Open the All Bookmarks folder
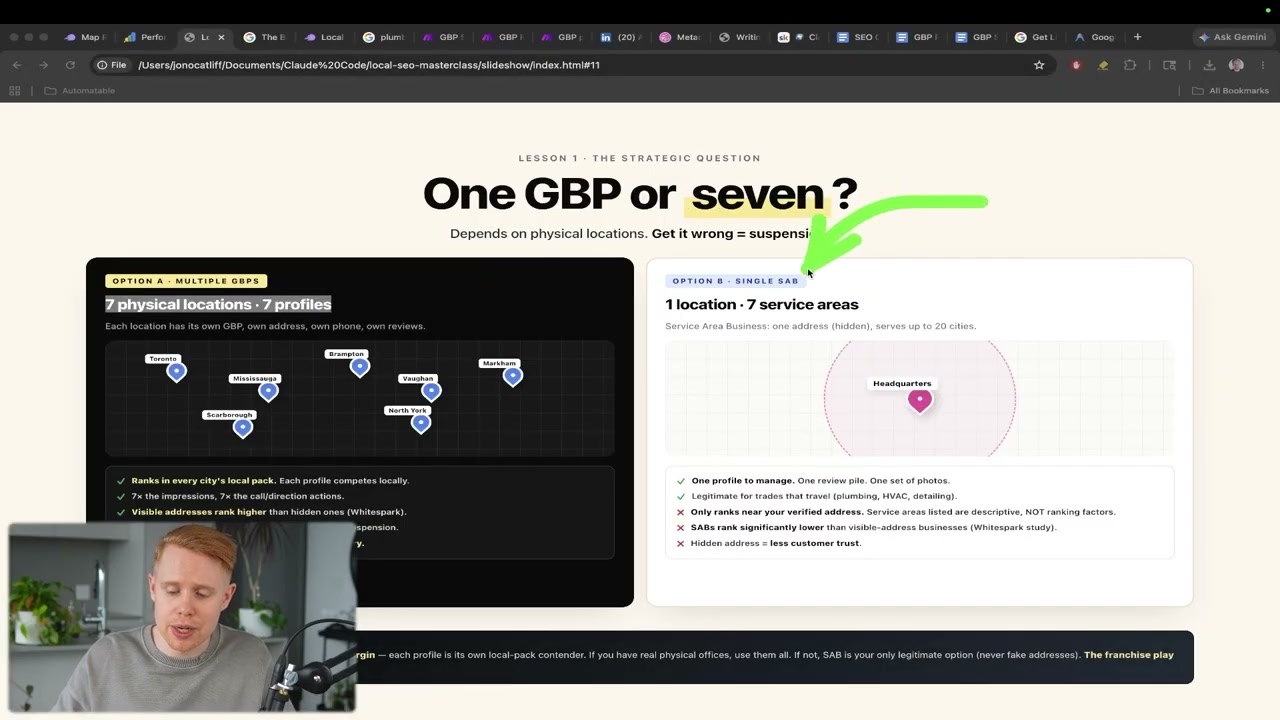Image resolution: width=1280 pixels, height=720 pixels. pos(1230,91)
